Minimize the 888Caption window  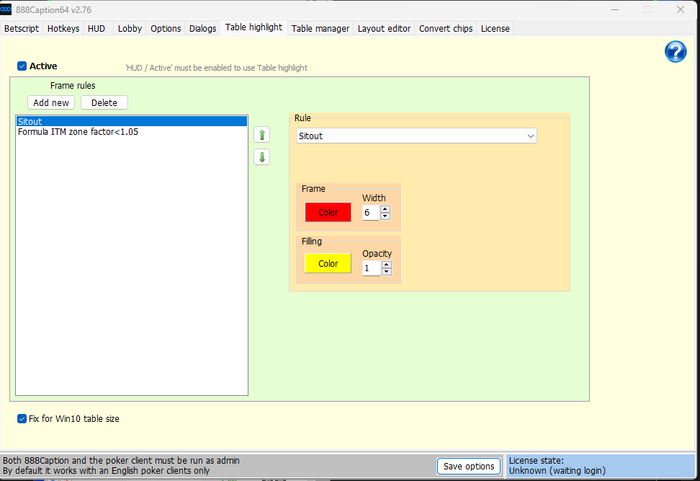(615, 9)
